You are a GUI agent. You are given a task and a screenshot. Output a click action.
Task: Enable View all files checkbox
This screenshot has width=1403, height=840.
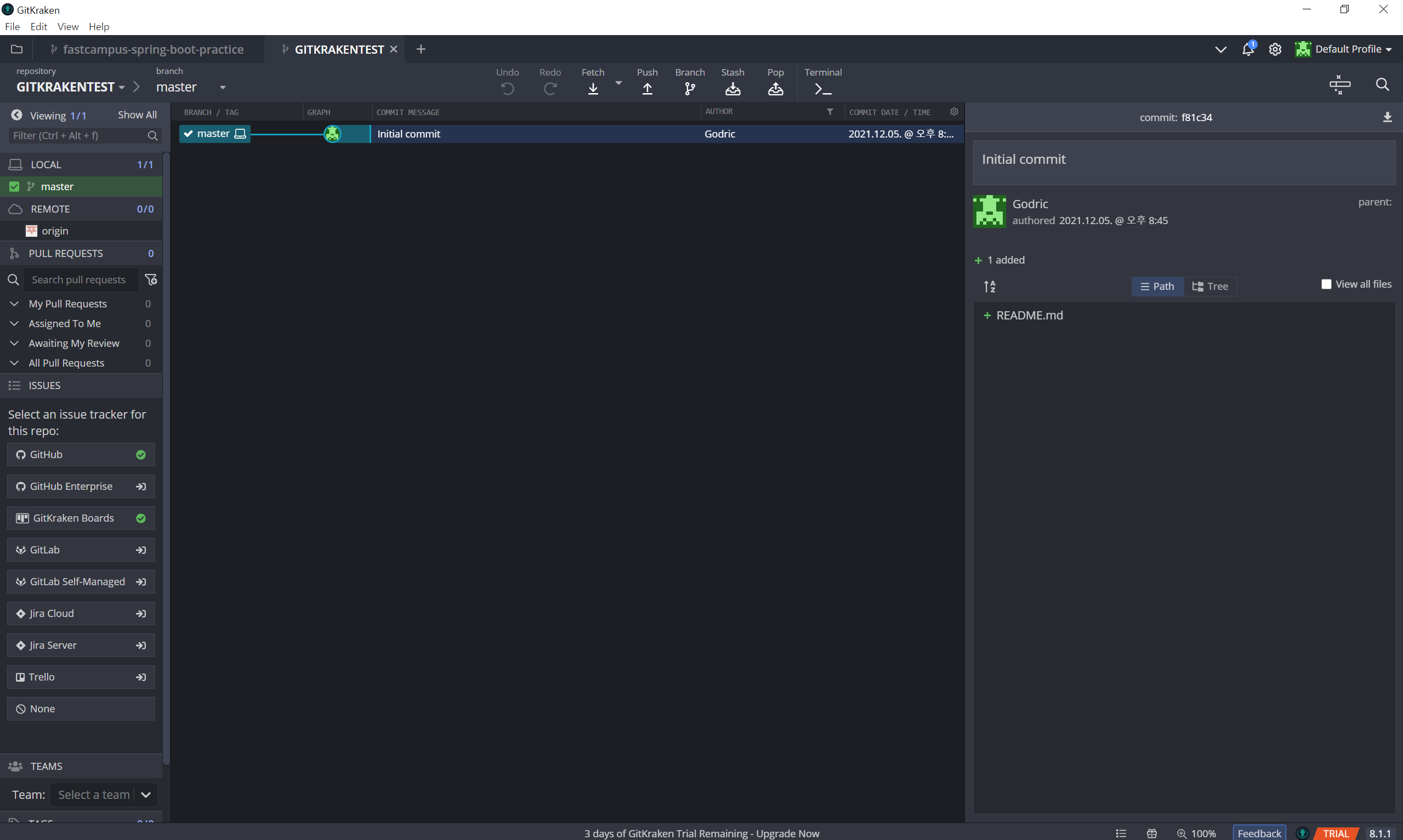click(x=1326, y=284)
